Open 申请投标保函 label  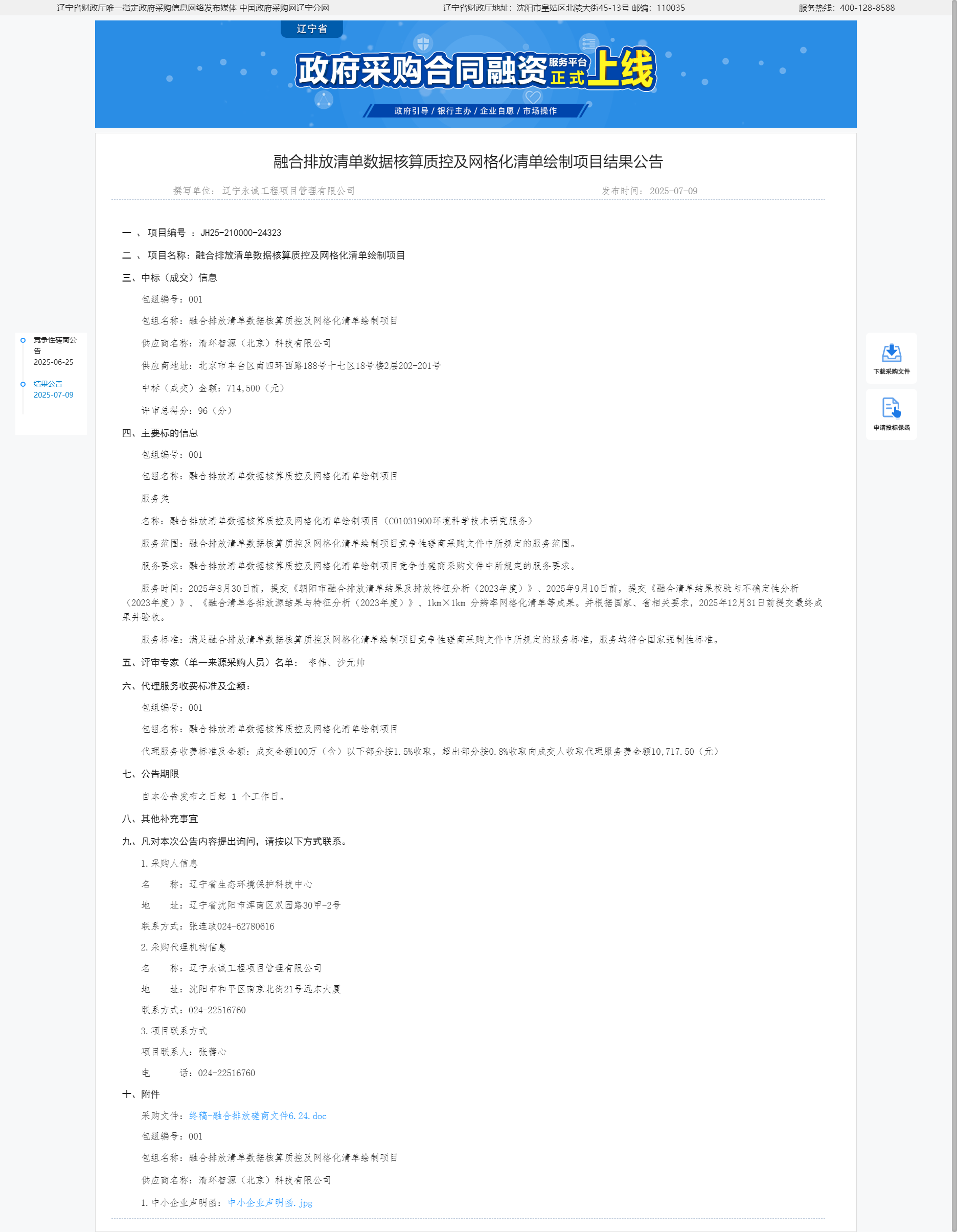(x=892, y=428)
